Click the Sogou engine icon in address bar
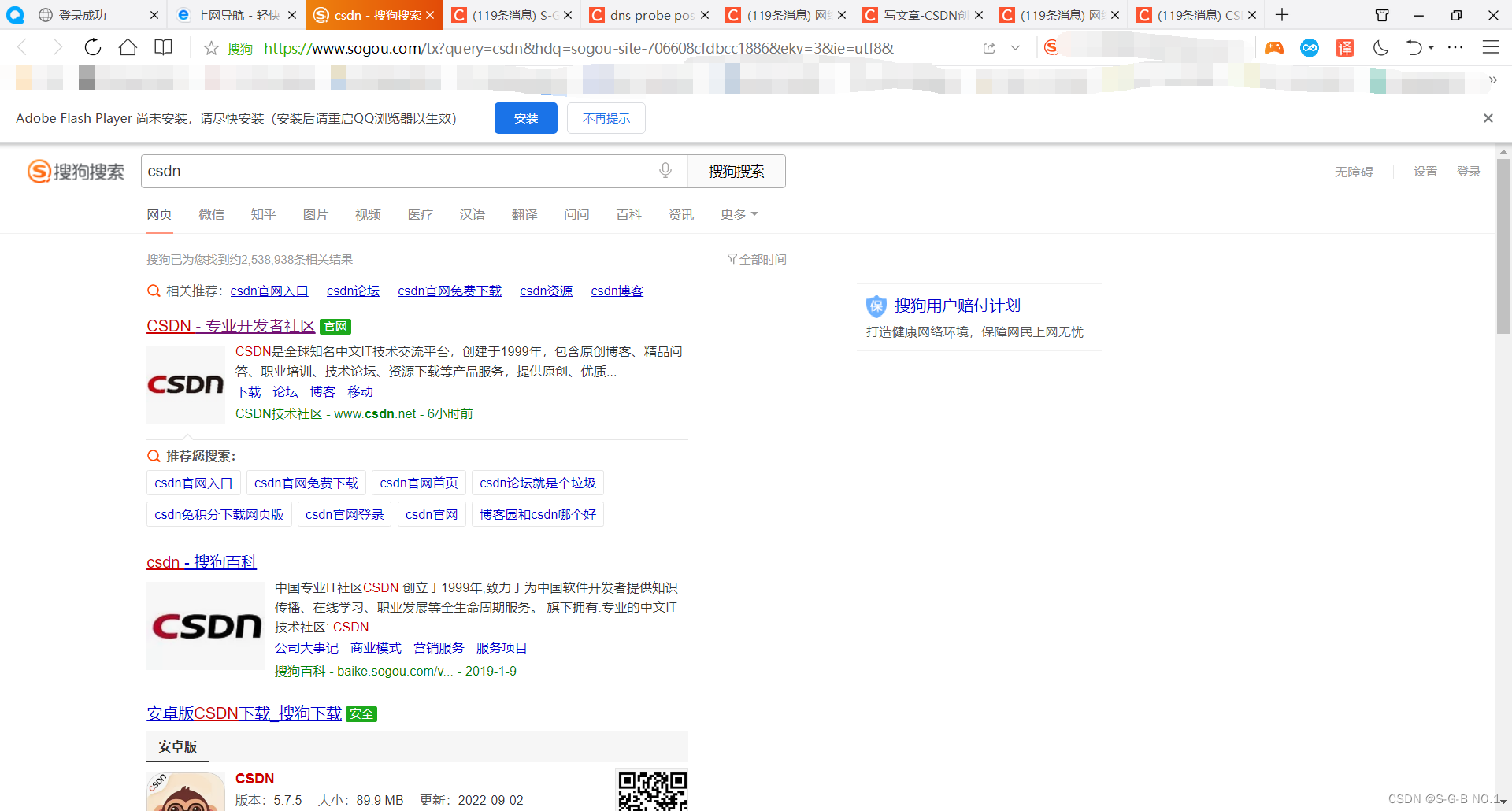1512x811 pixels. tap(1051, 48)
